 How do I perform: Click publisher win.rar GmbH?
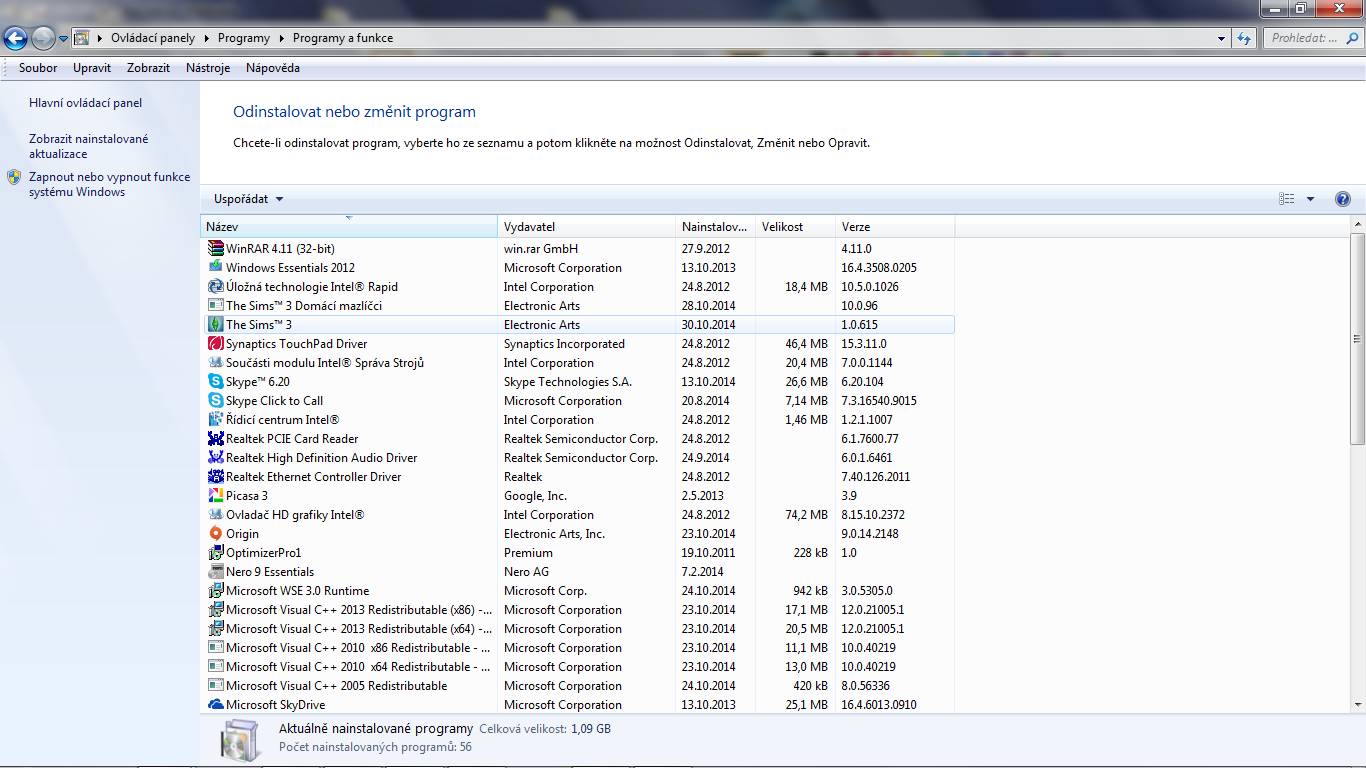(x=541, y=248)
